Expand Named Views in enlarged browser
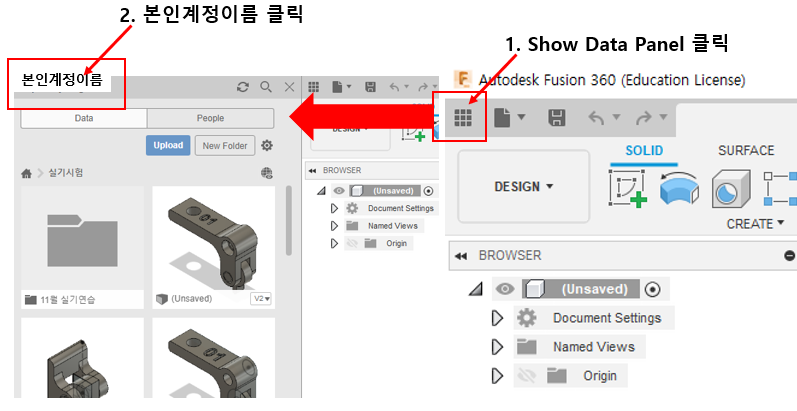Screen dimensions: 797x411 (x=498, y=347)
